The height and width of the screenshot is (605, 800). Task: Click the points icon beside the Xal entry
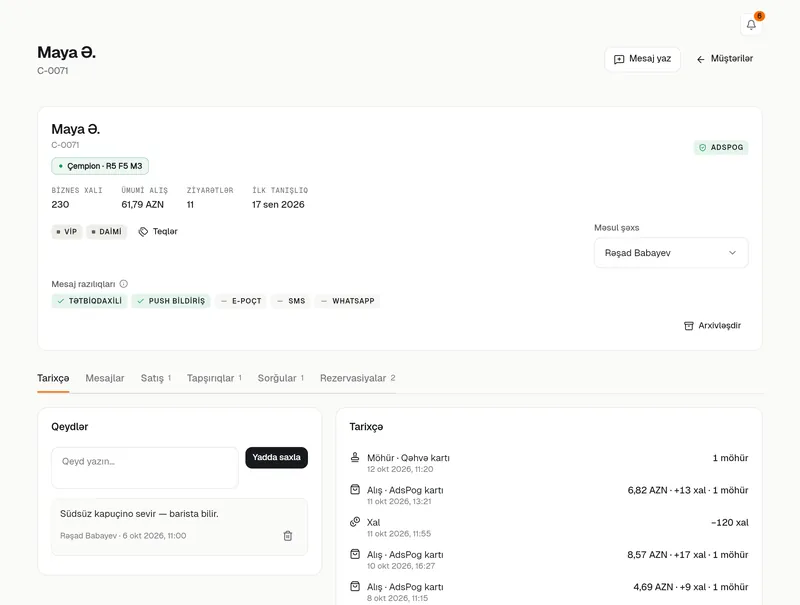(x=355, y=522)
